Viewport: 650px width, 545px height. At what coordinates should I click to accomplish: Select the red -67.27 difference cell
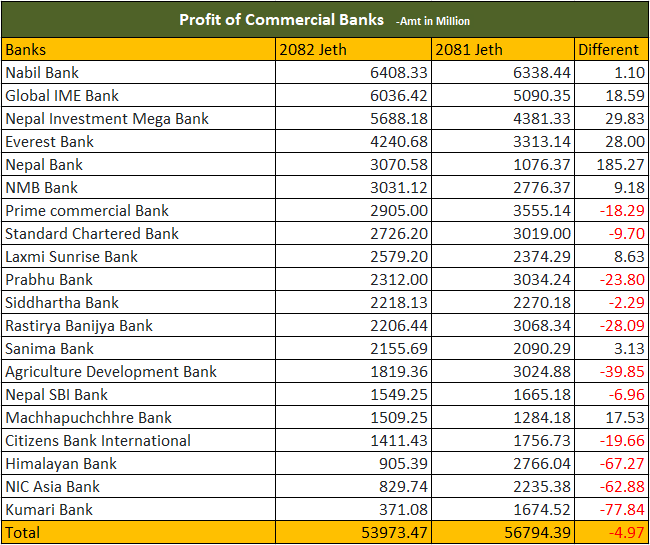tap(611, 463)
